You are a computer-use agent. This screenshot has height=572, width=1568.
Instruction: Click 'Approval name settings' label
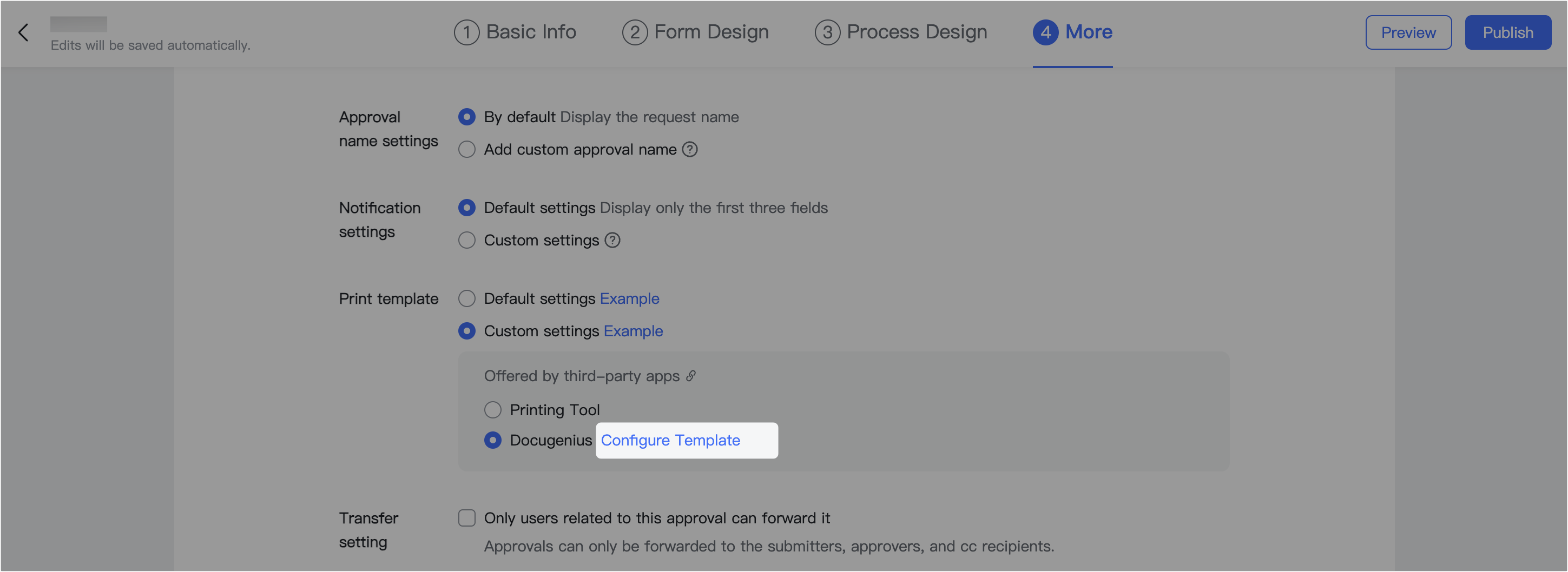click(x=388, y=129)
